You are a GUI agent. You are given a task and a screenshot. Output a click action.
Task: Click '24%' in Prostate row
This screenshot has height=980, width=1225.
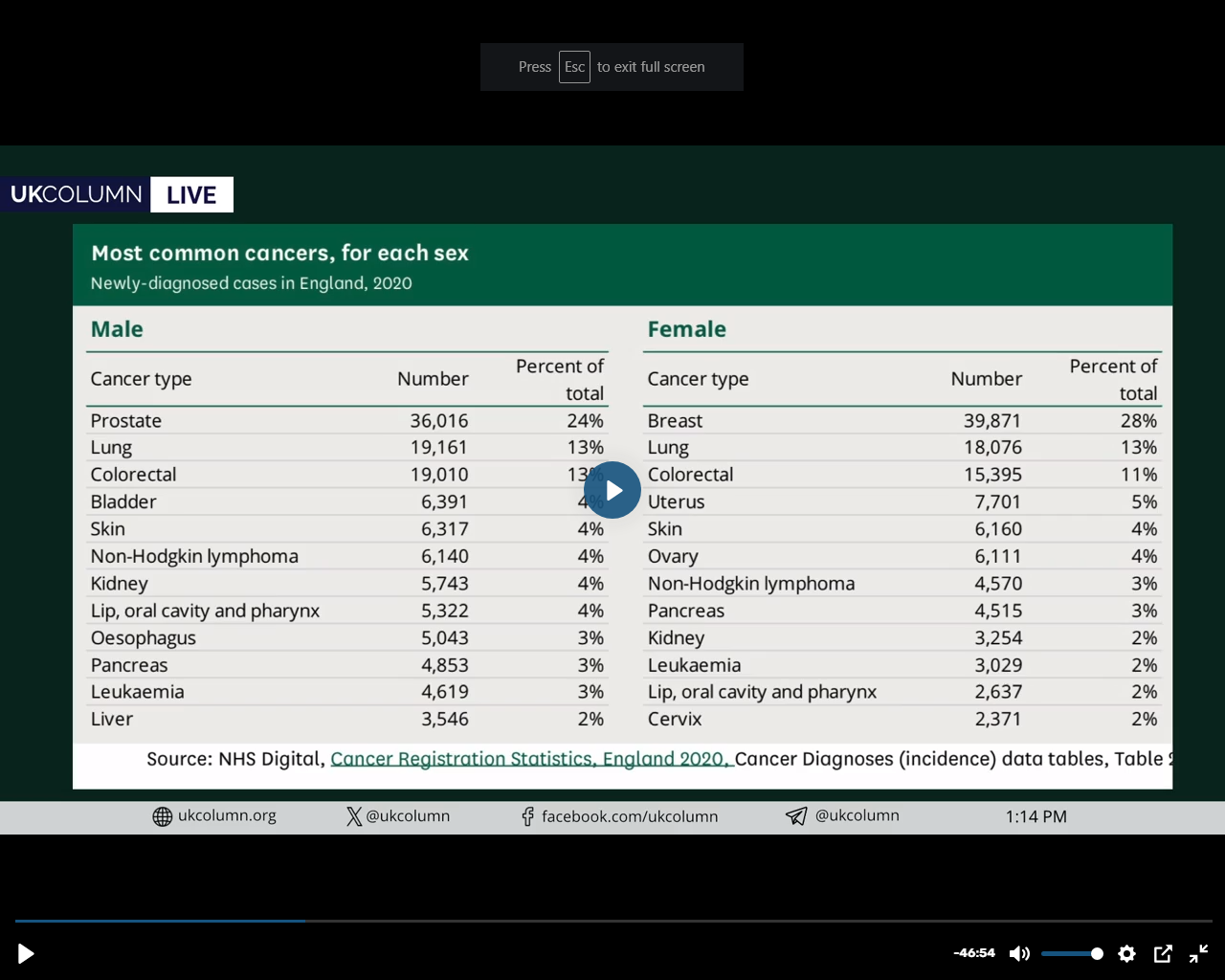(x=585, y=420)
